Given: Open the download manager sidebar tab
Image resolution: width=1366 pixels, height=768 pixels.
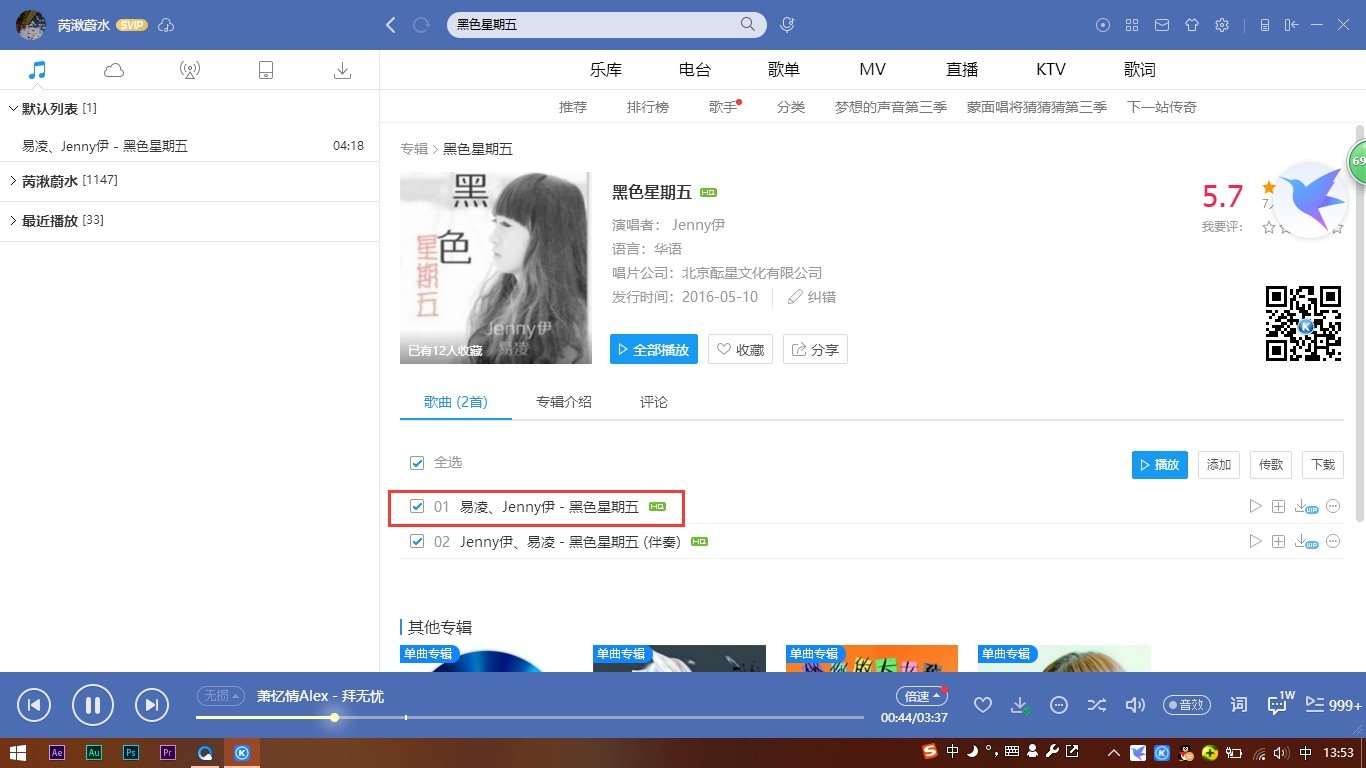Looking at the screenshot, I should pos(342,69).
